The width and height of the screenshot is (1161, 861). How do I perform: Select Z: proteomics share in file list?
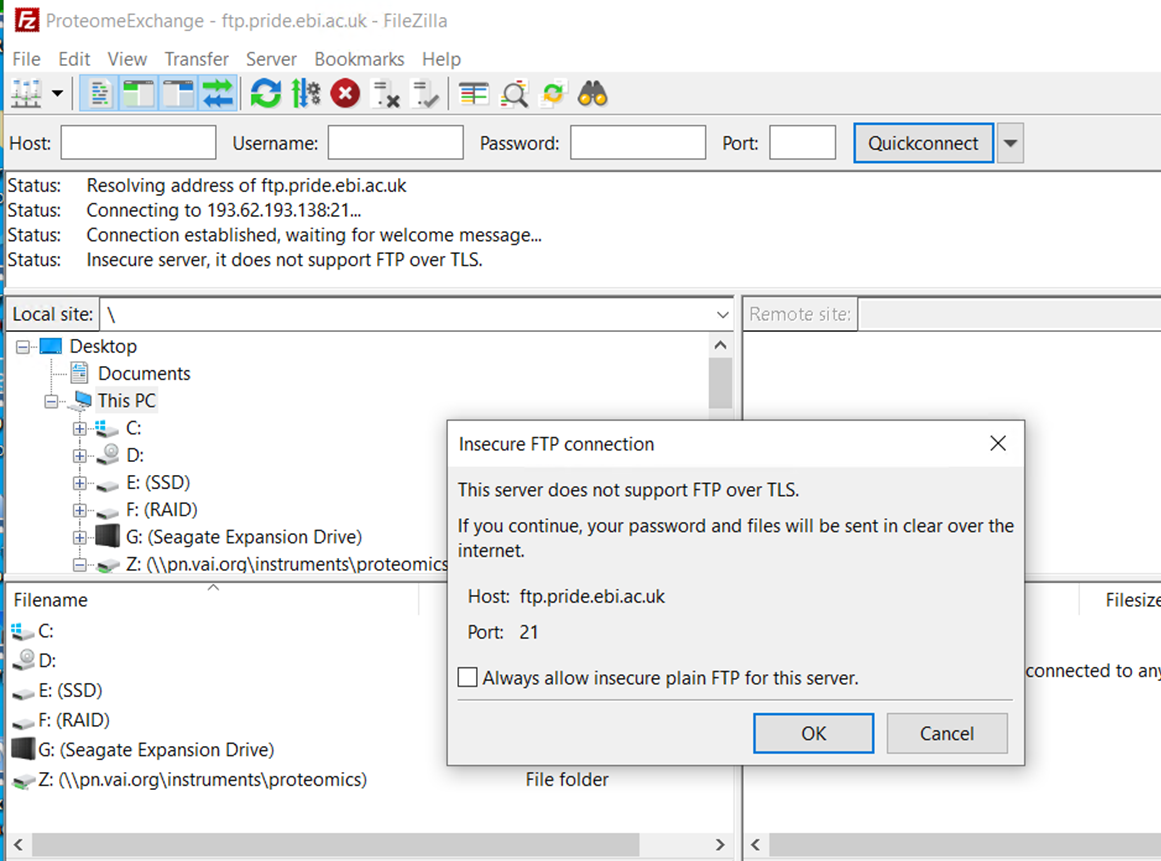click(202, 780)
